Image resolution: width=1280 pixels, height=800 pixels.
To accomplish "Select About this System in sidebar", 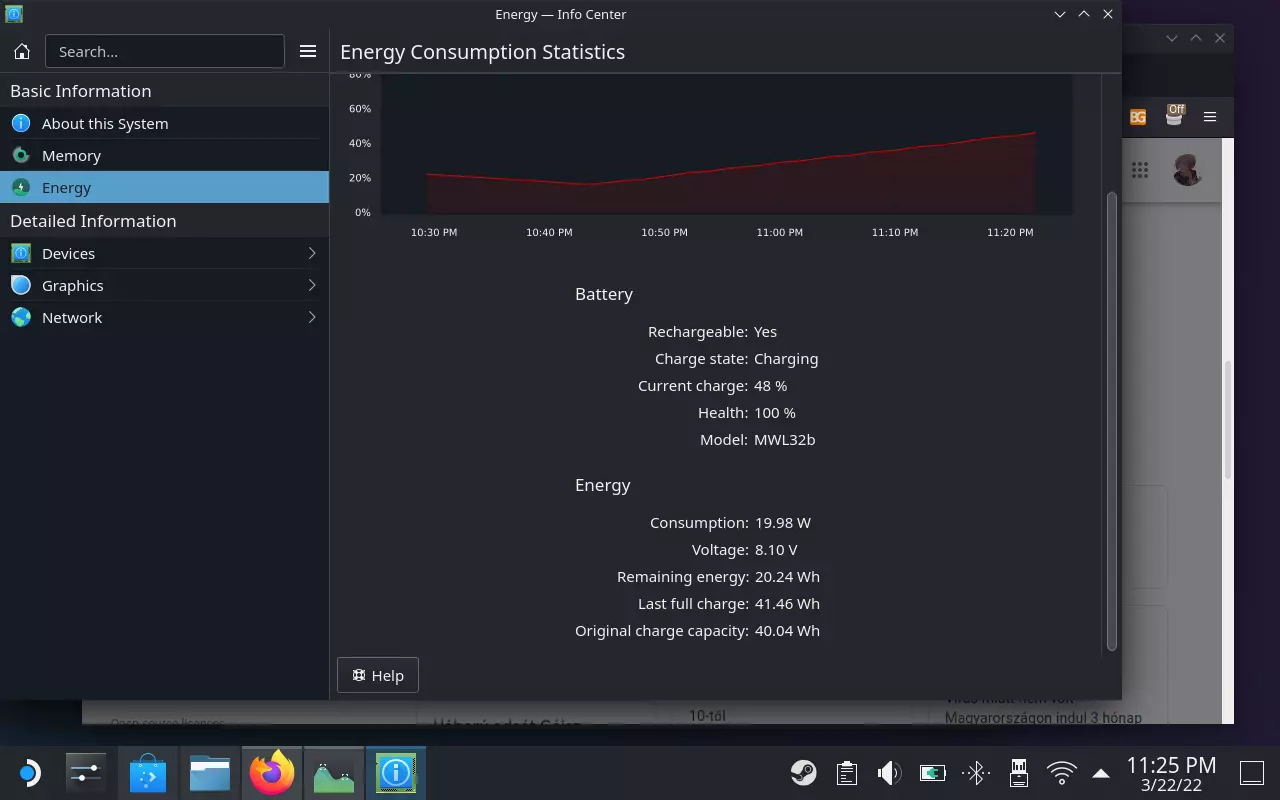I will [105, 124].
